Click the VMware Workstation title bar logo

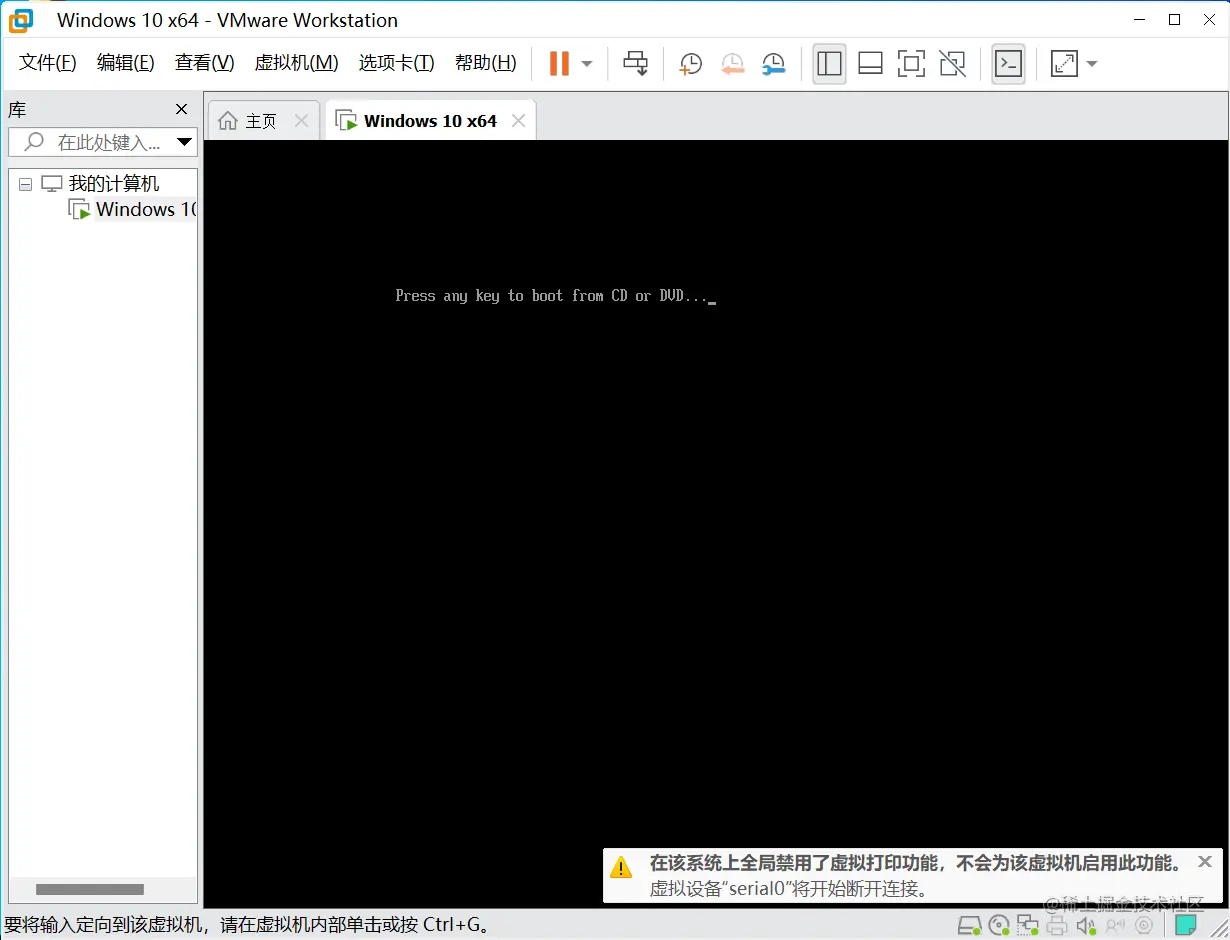21,20
